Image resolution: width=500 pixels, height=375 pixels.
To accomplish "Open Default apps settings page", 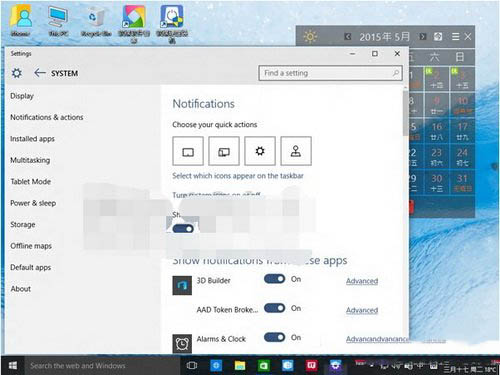I will 31,267.
